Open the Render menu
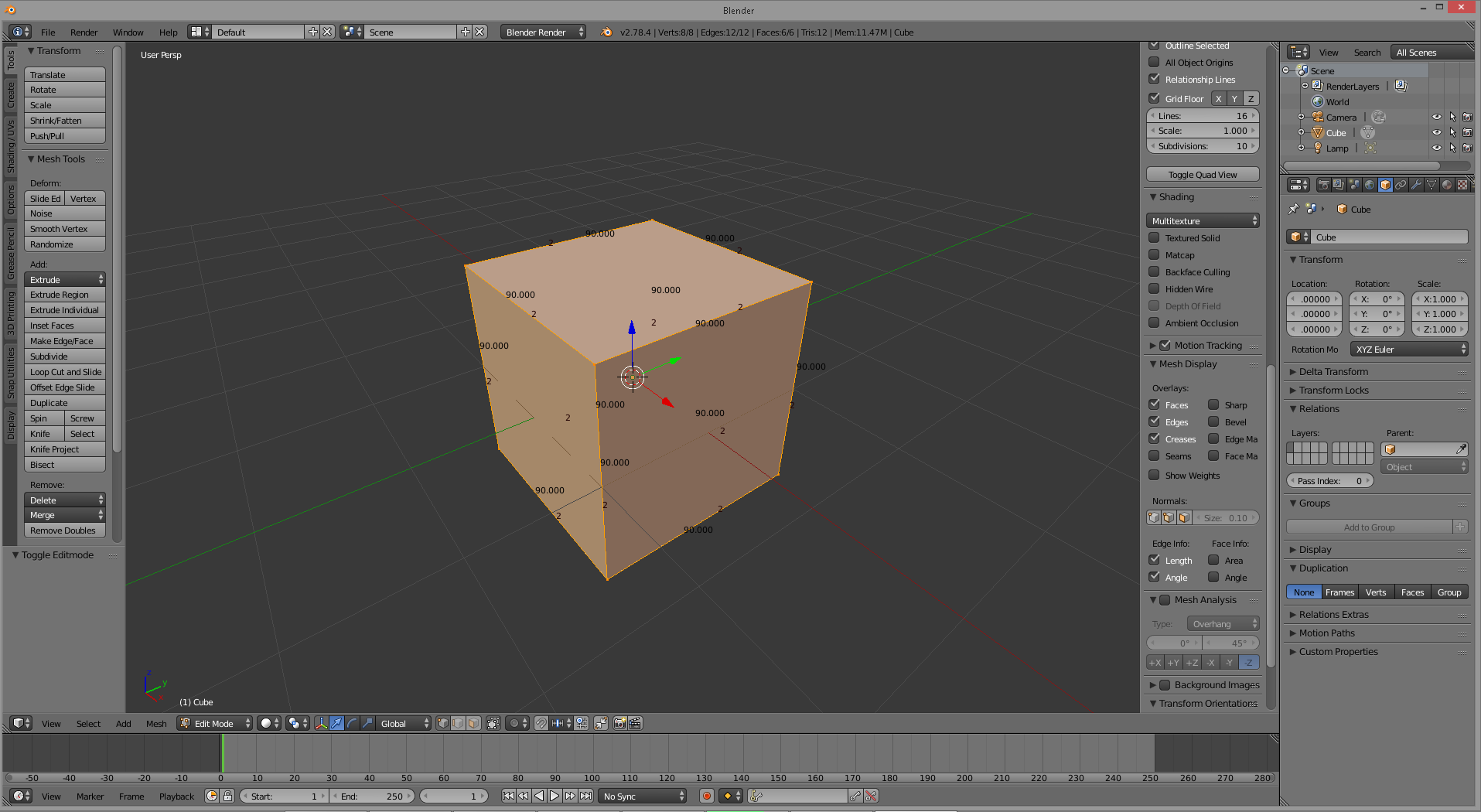The width and height of the screenshot is (1481, 812). pos(84,32)
